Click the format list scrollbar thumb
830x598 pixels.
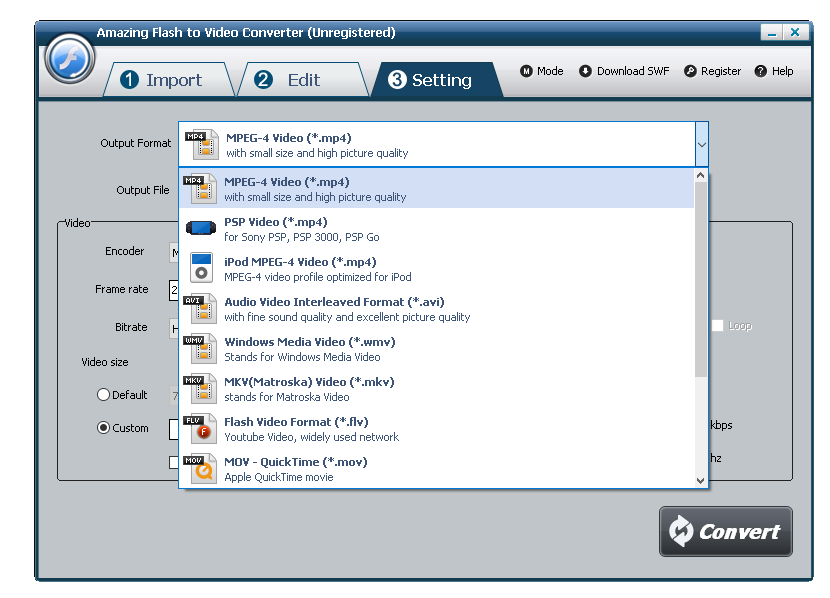coord(701,279)
